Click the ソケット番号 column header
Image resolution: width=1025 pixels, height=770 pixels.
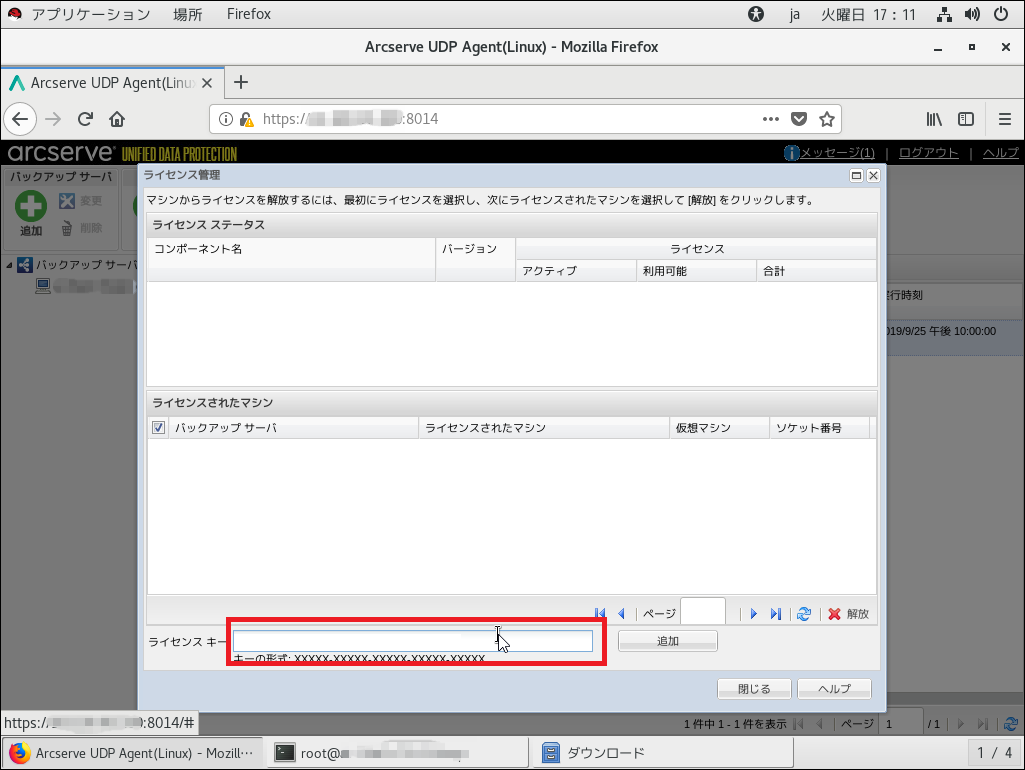820,427
